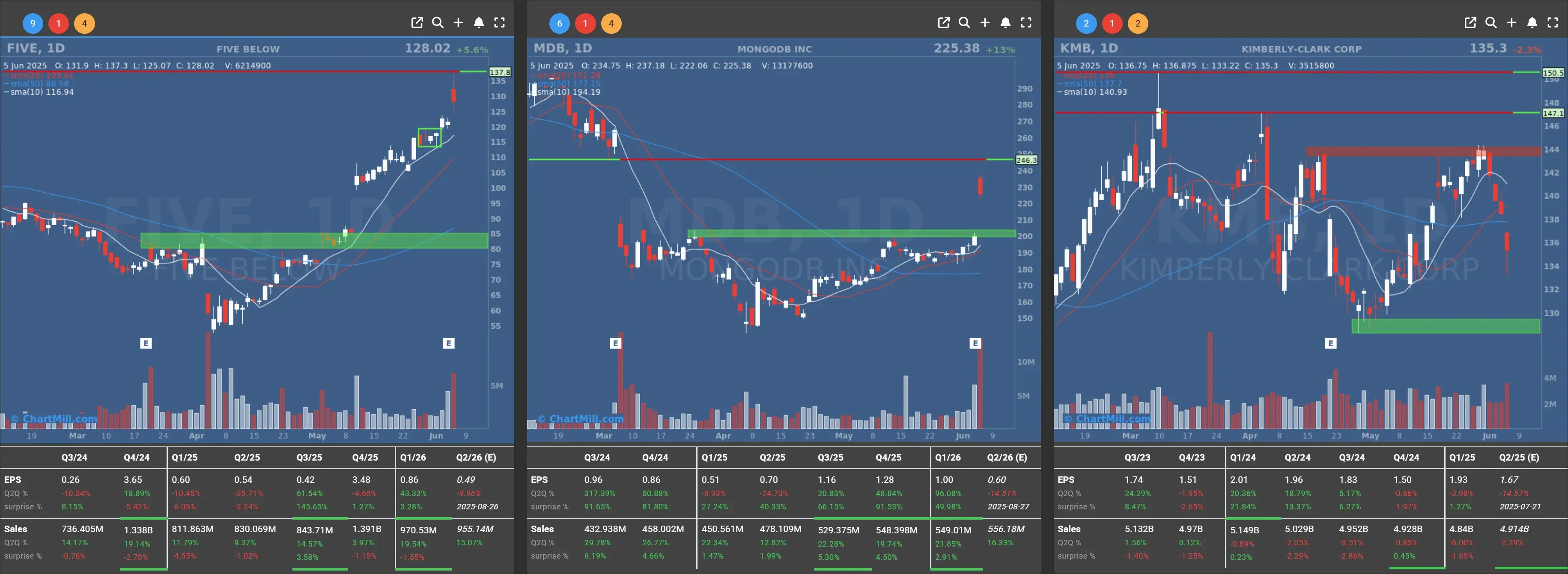Image resolution: width=1568 pixels, height=574 pixels.
Task: Add FIVE to watchlist with plus icon
Action: (x=458, y=23)
